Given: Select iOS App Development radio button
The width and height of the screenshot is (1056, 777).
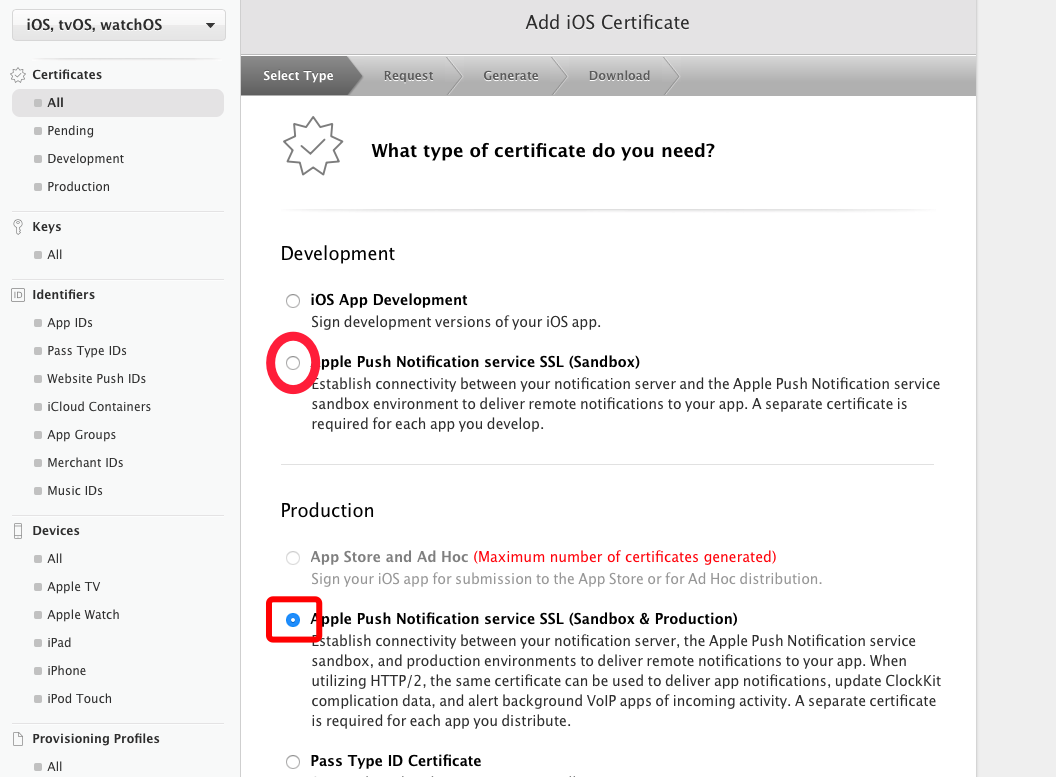Looking at the screenshot, I should (293, 301).
